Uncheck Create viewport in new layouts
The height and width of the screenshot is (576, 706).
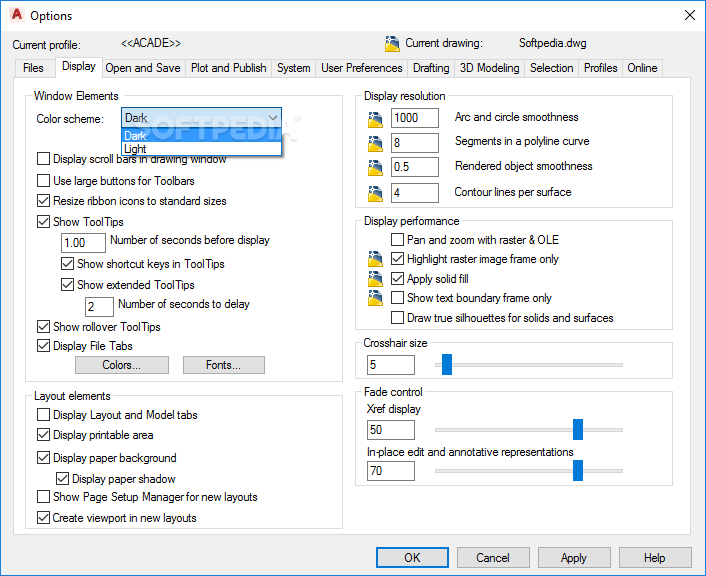(x=43, y=517)
